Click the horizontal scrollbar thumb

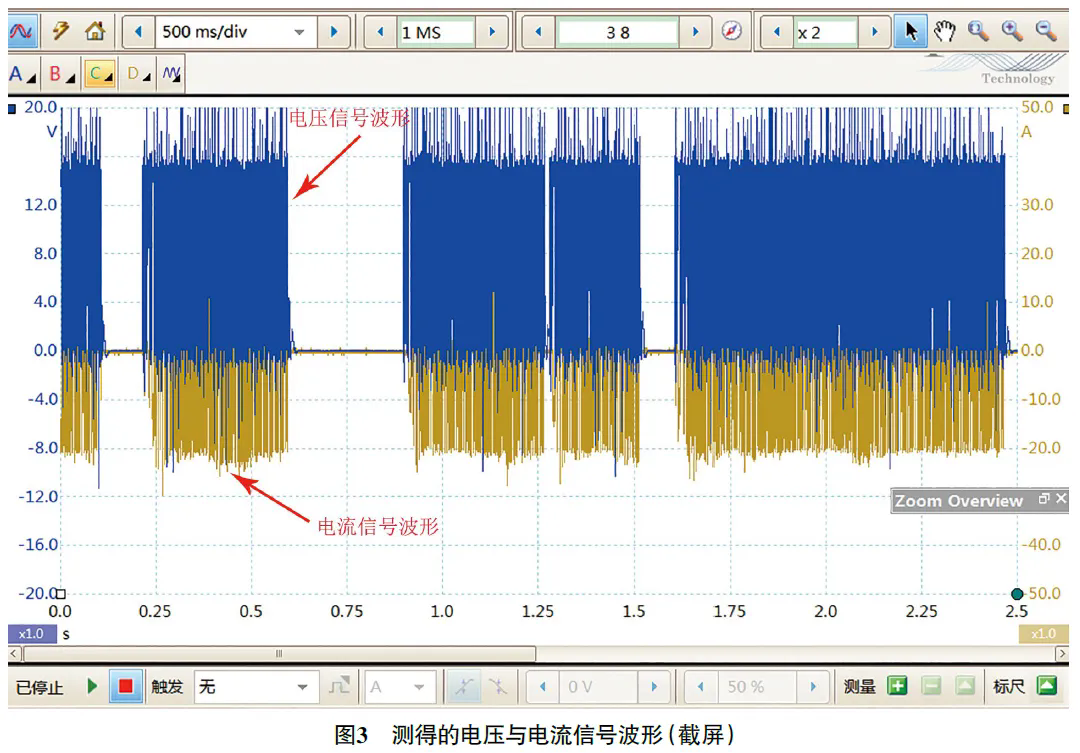[279, 653]
